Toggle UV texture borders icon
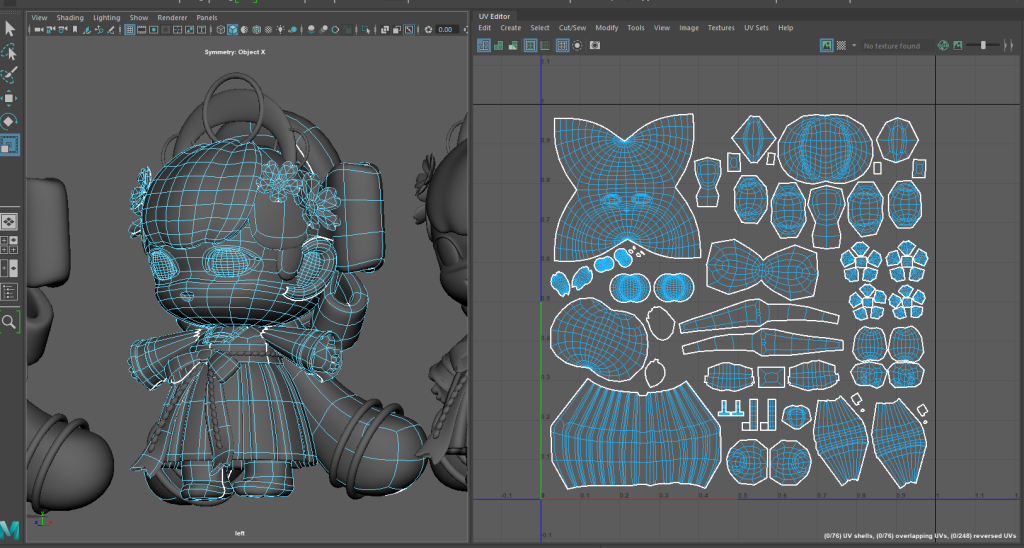 530,45
